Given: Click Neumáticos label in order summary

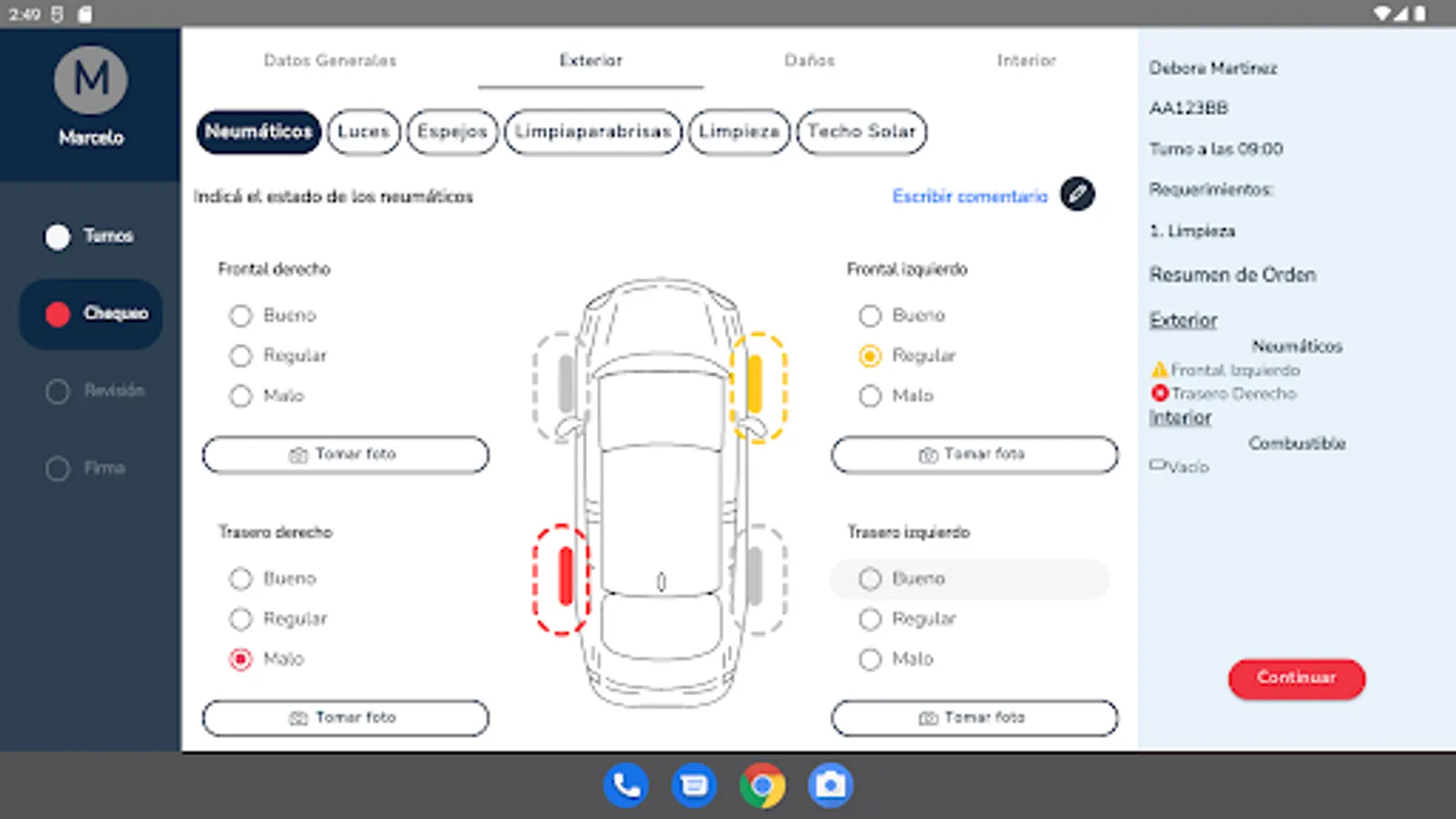Looking at the screenshot, I should (x=1297, y=346).
